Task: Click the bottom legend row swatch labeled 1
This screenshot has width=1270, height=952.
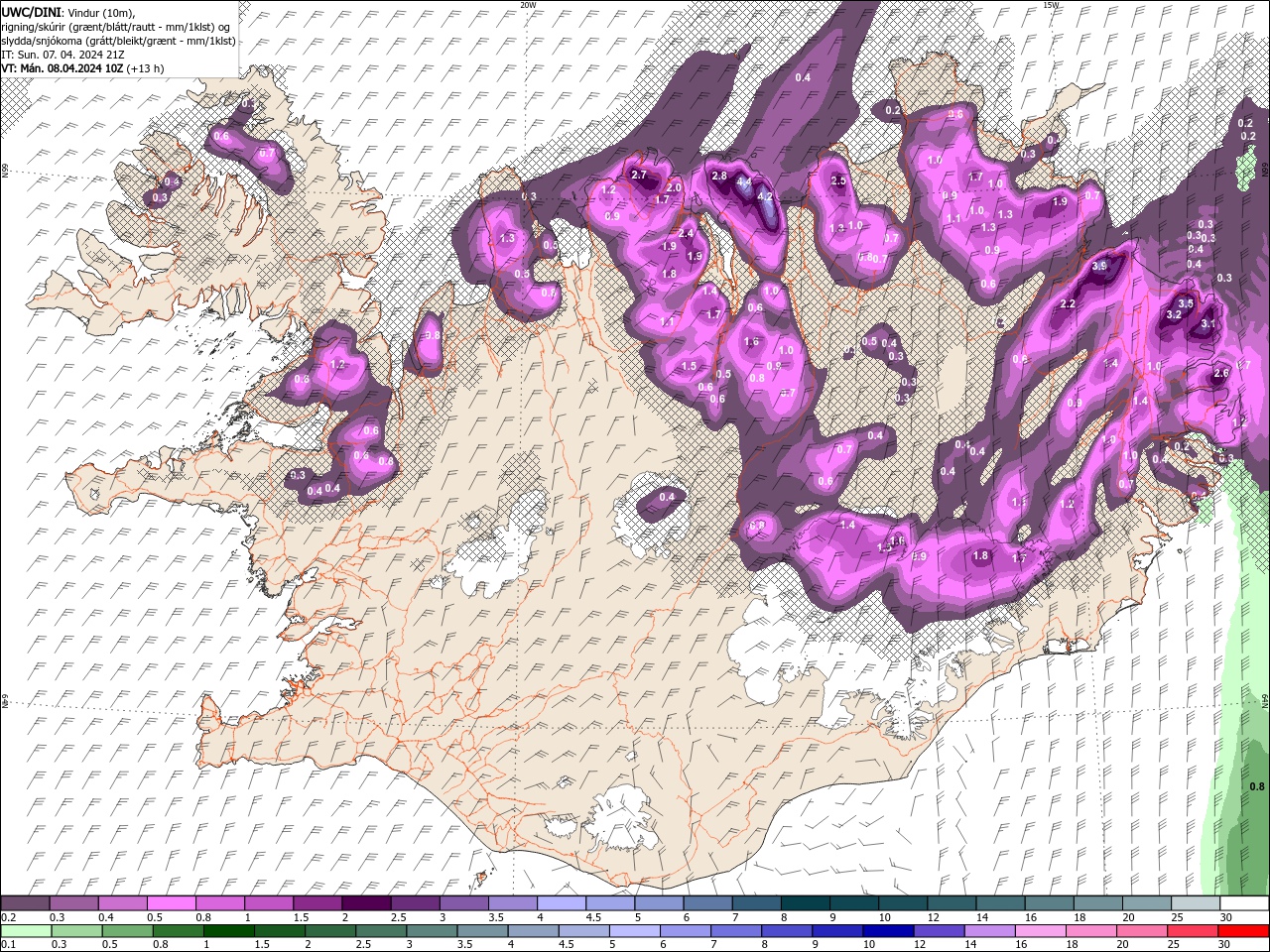Action: click(228, 930)
